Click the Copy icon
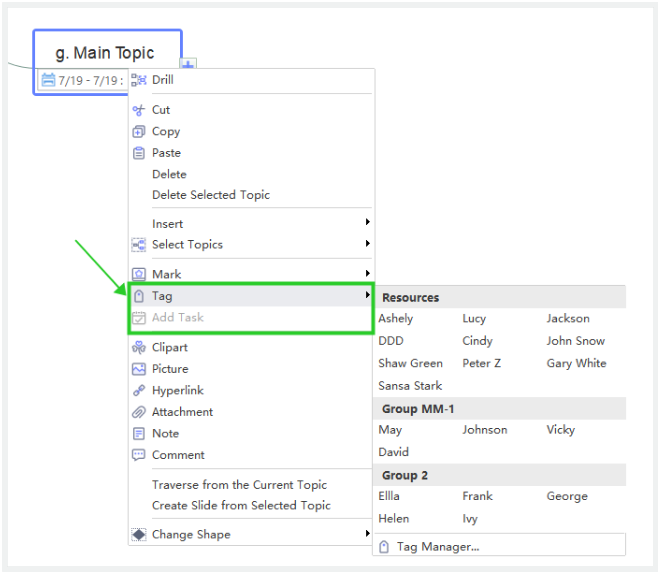 click(x=138, y=132)
